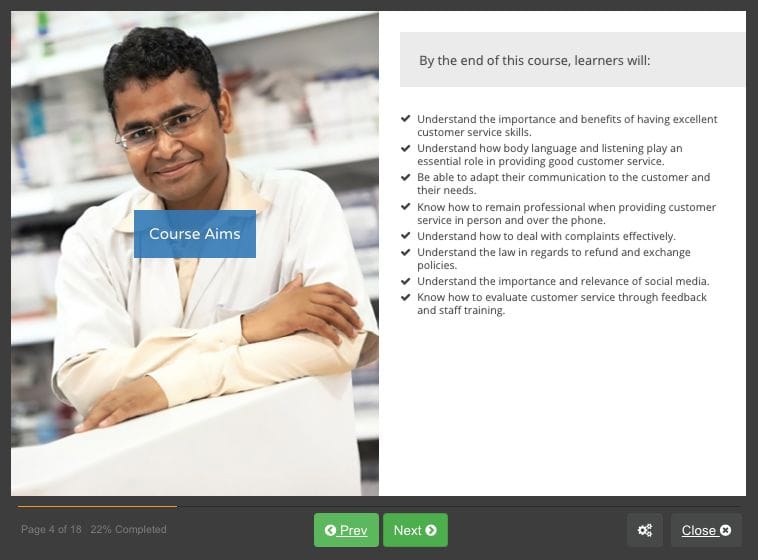The image size is (758, 560).
Task: Click the X circle icon beside Close
Action: click(725, 531)
